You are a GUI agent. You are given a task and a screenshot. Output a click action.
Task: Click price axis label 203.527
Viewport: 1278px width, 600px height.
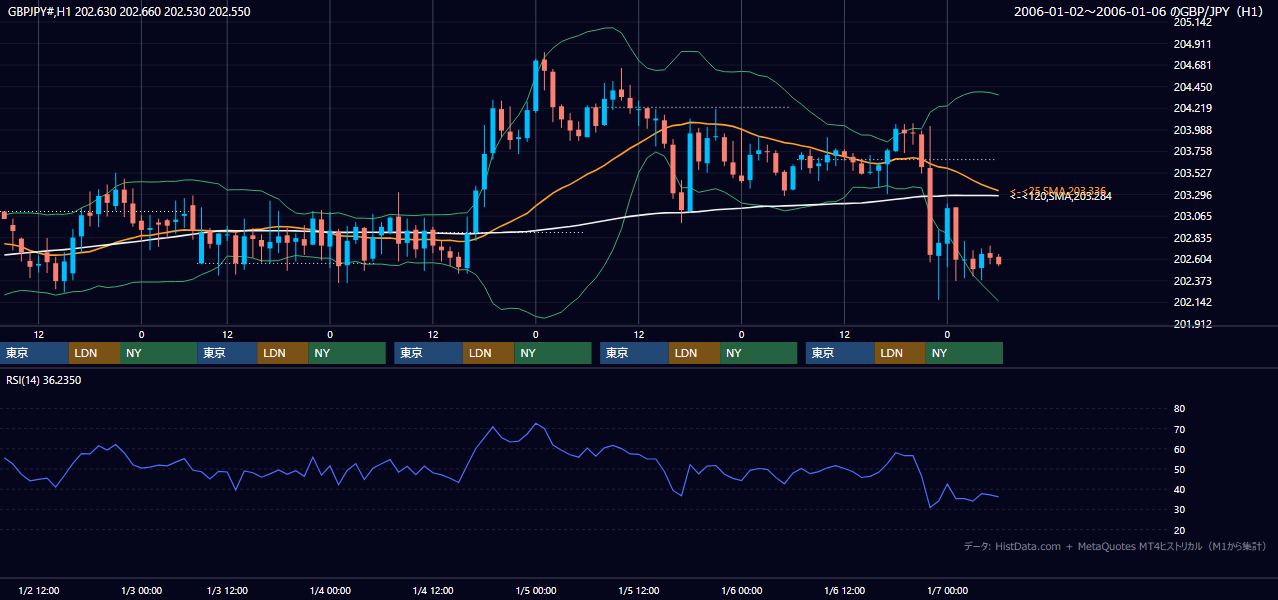(x=1192, y=174)
